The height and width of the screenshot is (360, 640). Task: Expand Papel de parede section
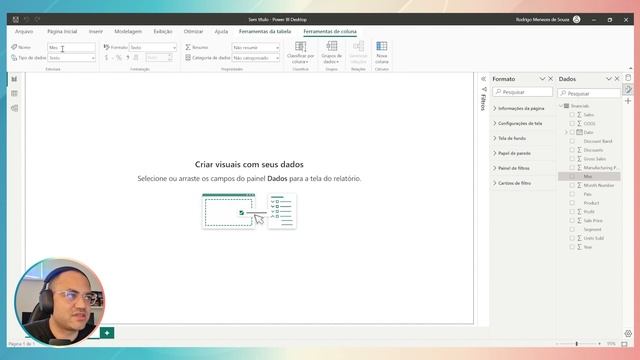[x=512, y=153]
